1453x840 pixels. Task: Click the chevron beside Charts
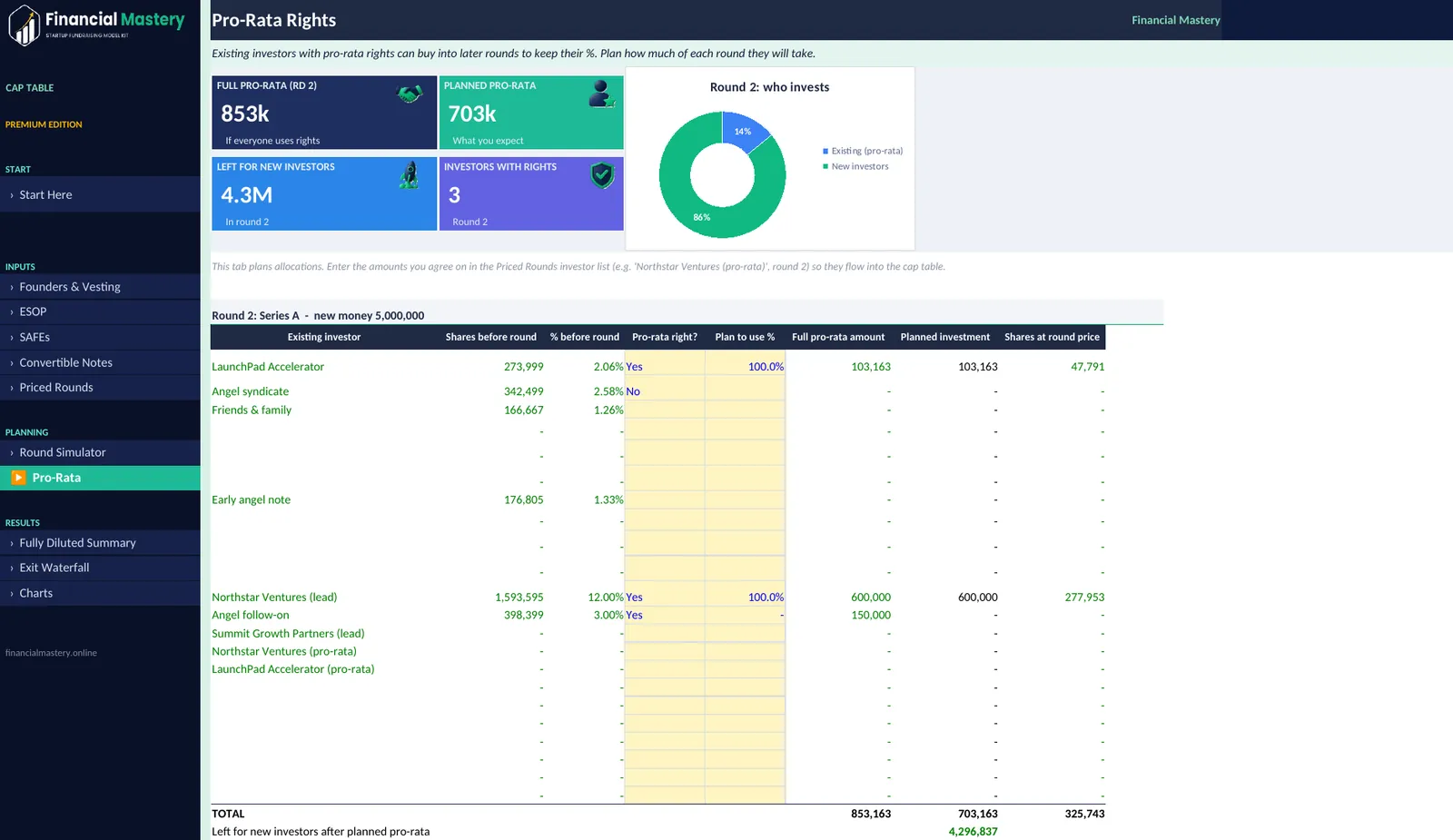pos(12,594)
